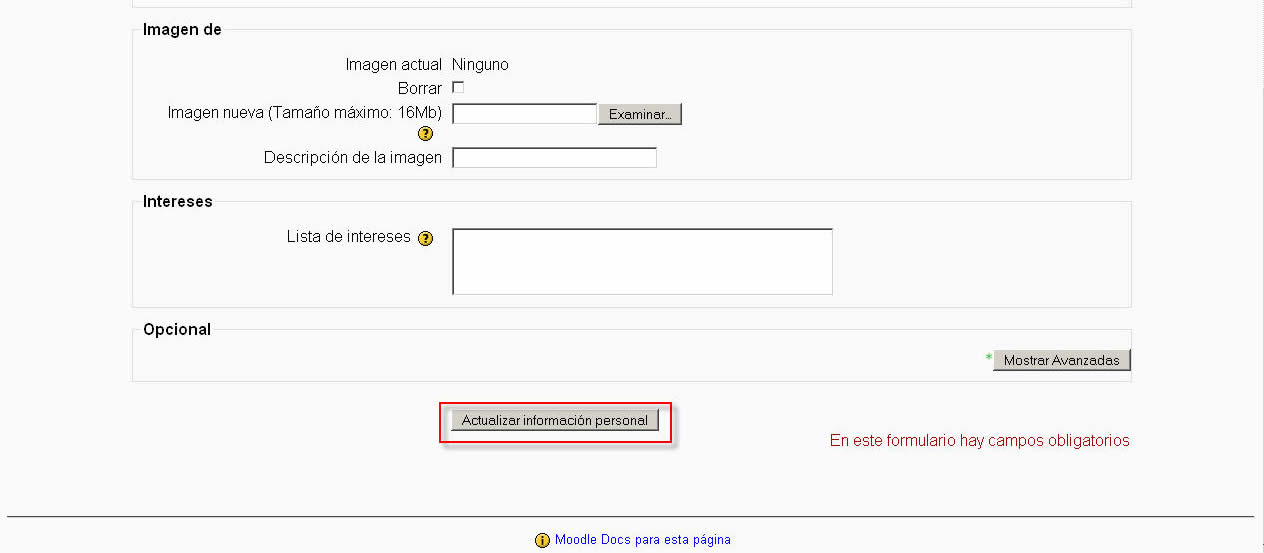Screen dimensions: 1264x553
Task: Open help icon beside Lista de intereses
Action: (x=425, y=238)
